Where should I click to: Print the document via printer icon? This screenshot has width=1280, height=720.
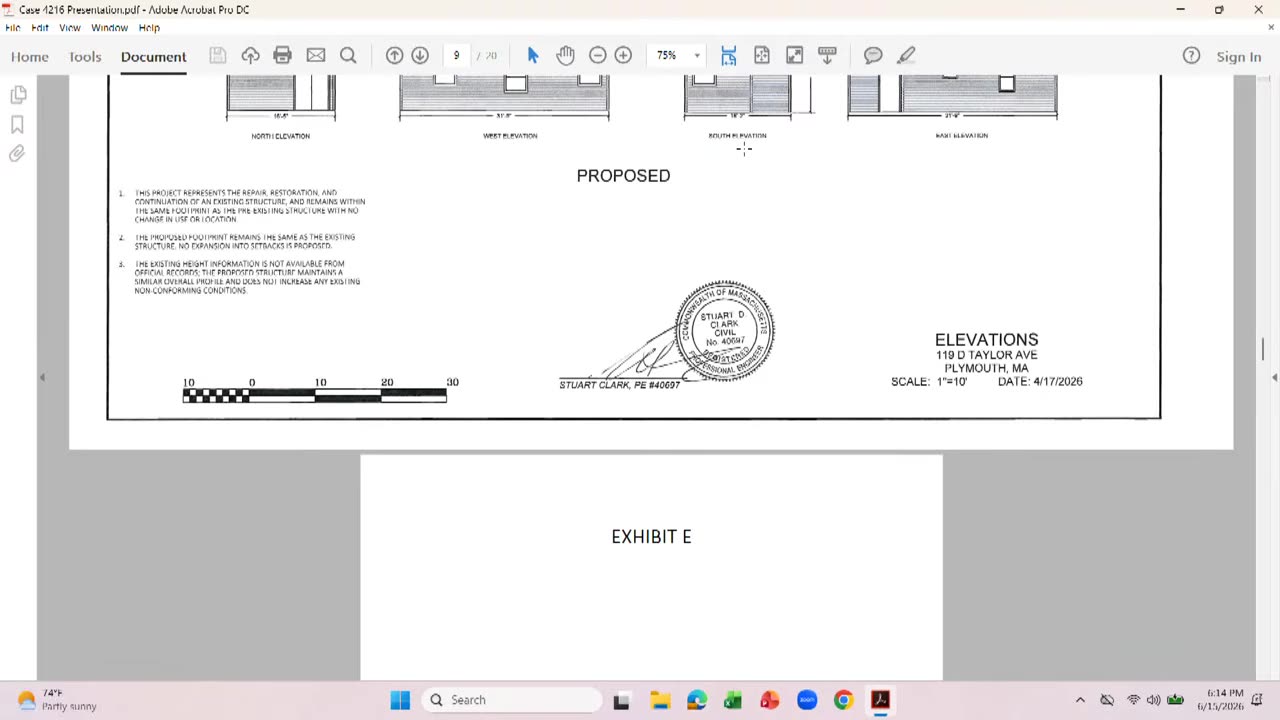(x=283, y=55)
